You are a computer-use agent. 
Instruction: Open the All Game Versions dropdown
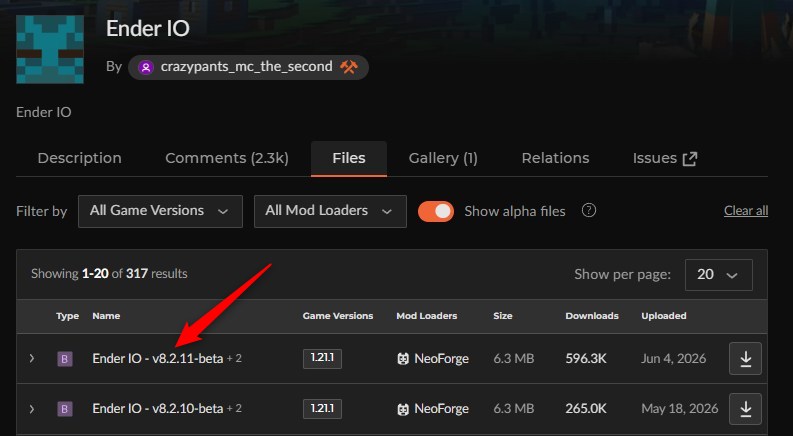coord(160,211)
